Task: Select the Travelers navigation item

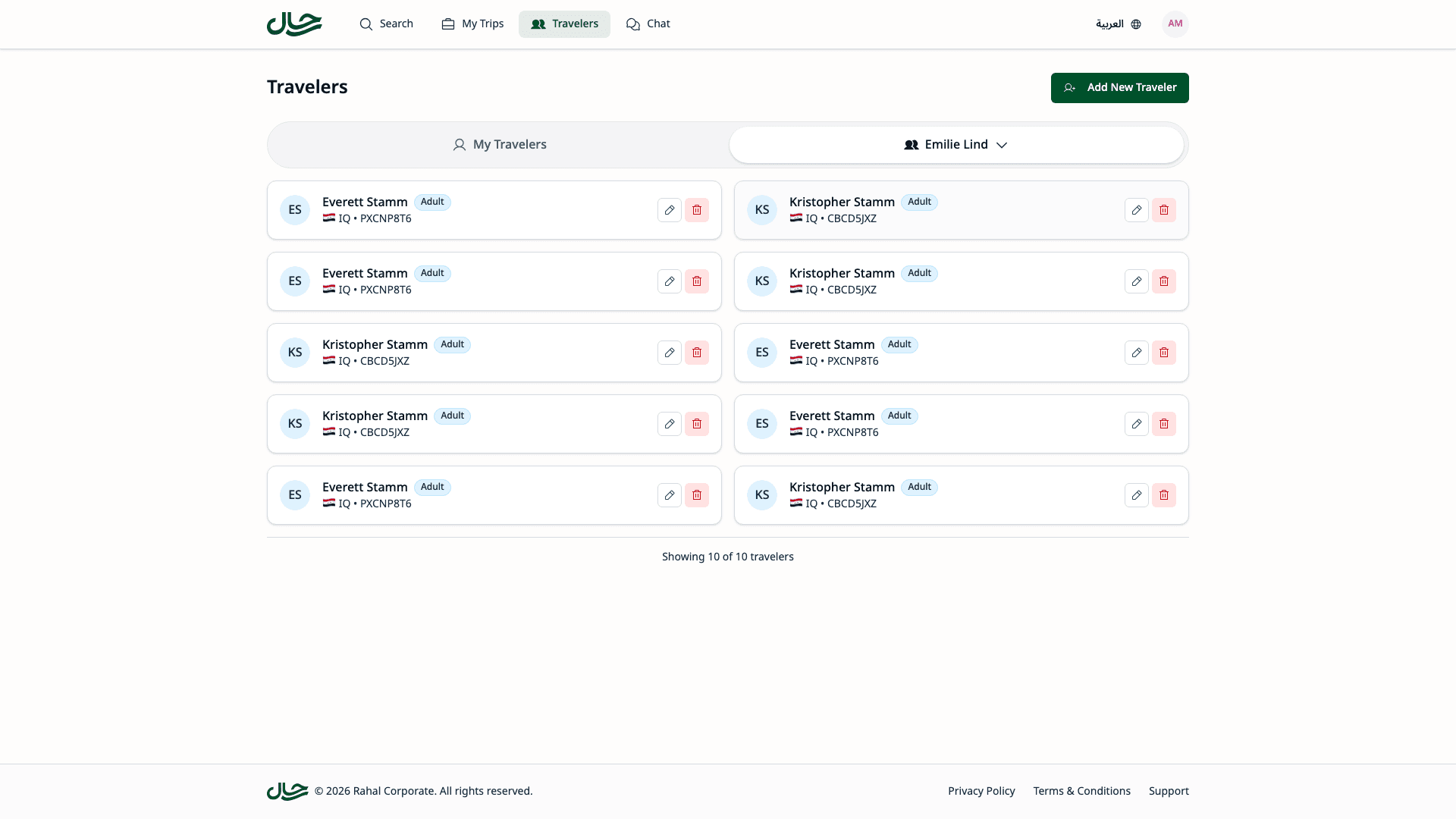Action: 564,24
